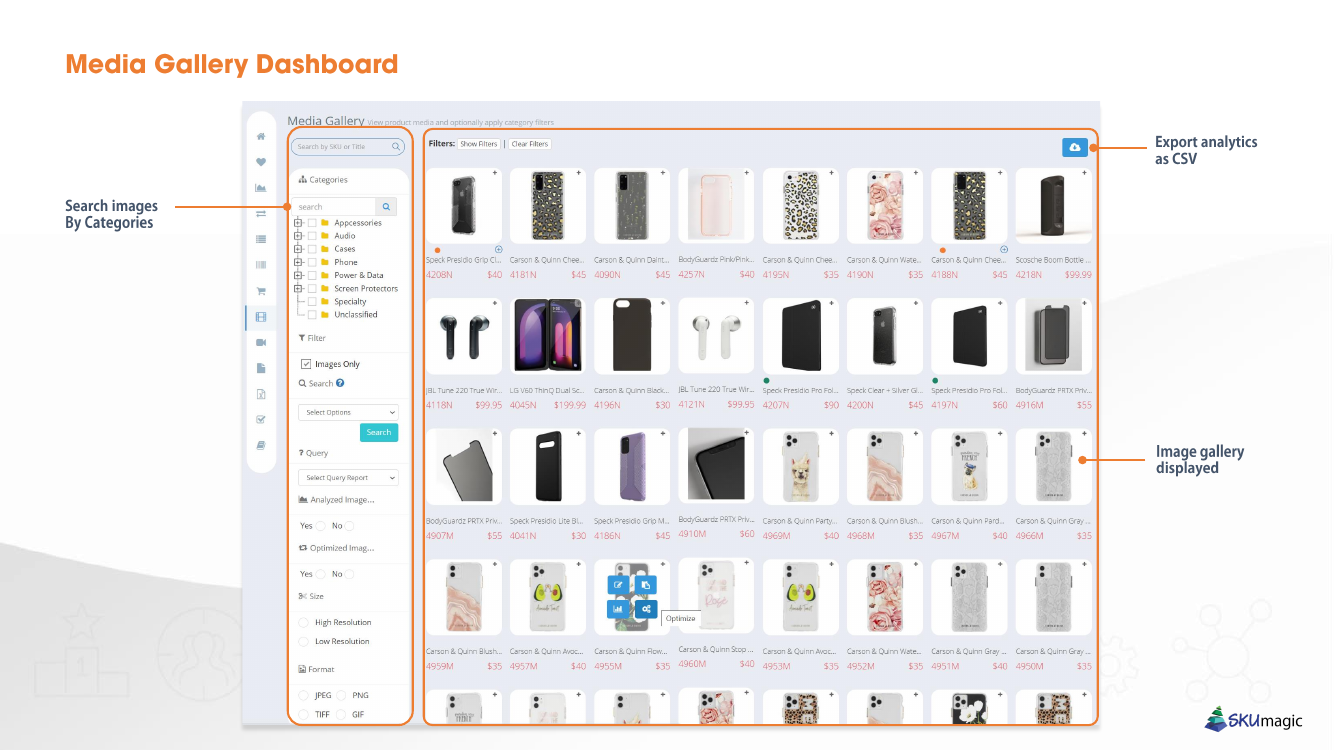Tick the Audio category checkbox

point(312,236)
